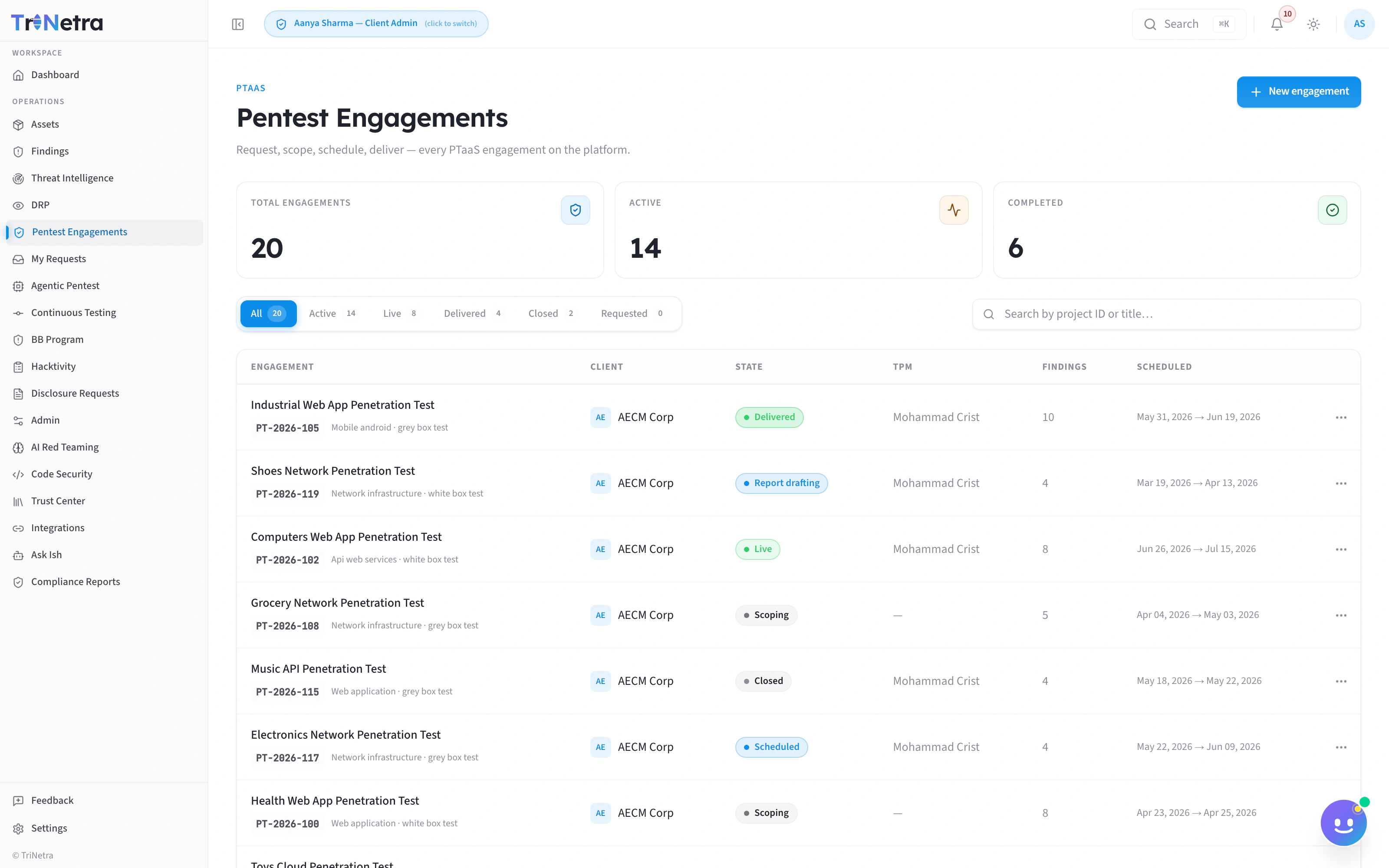Click project ID PT-2026-100
Screen dimensions: 1389x868
(x=287, y=824)
